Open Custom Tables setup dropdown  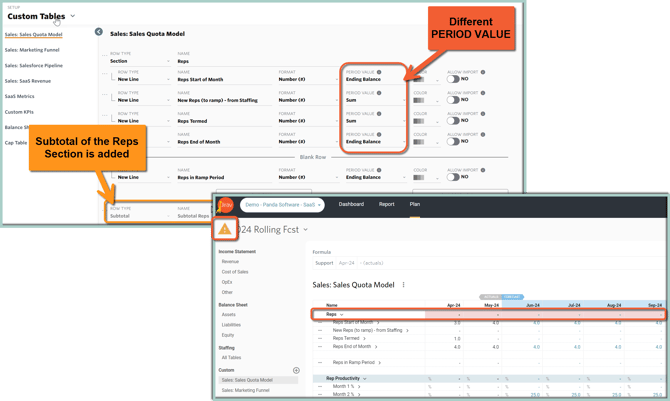click(73, 16)
